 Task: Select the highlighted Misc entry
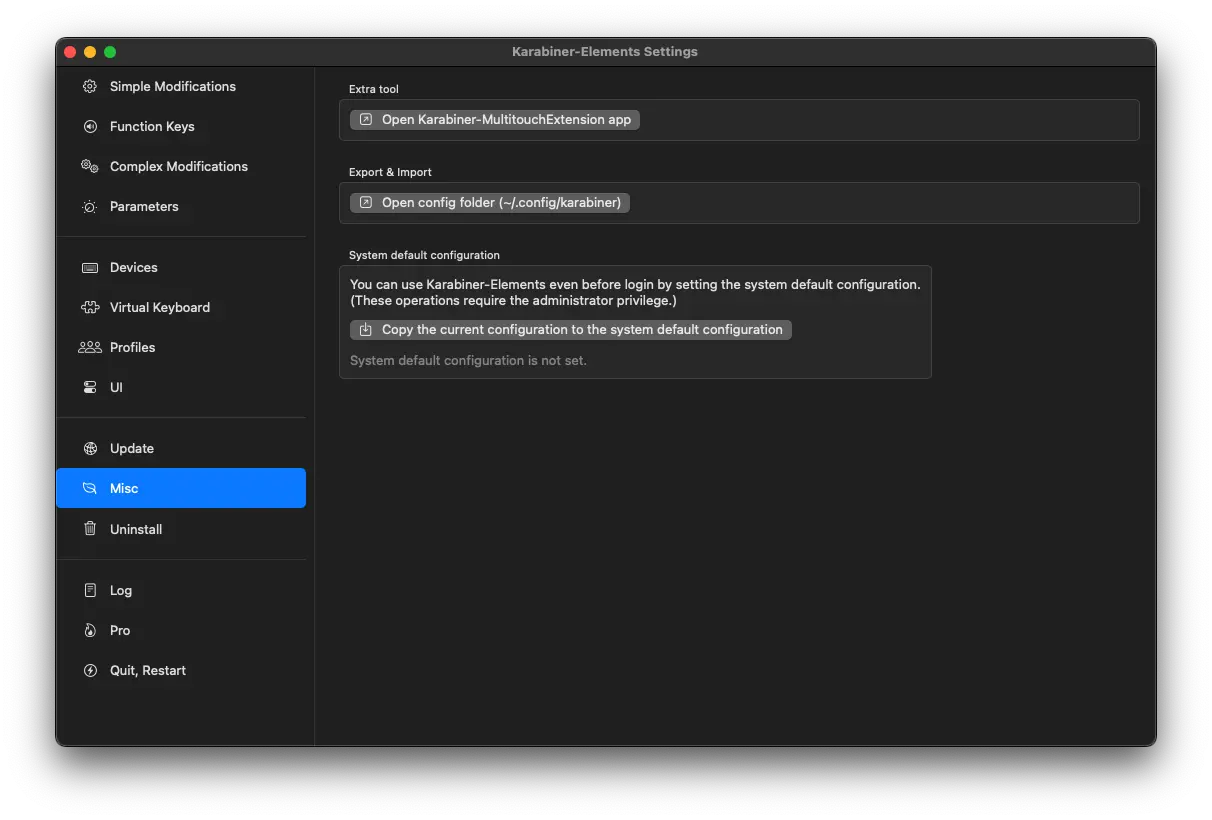[181, 488]
